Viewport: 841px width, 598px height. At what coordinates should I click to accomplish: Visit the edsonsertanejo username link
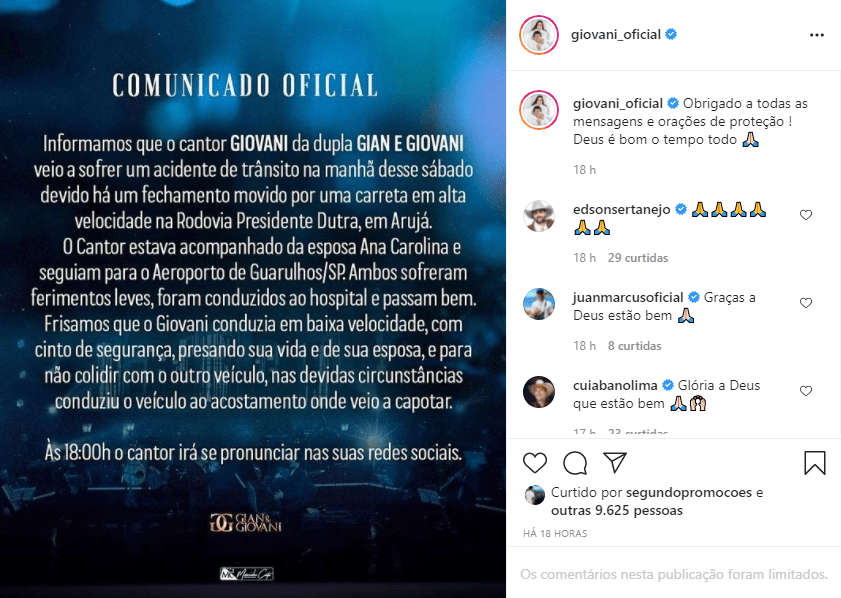coord(622,209)
